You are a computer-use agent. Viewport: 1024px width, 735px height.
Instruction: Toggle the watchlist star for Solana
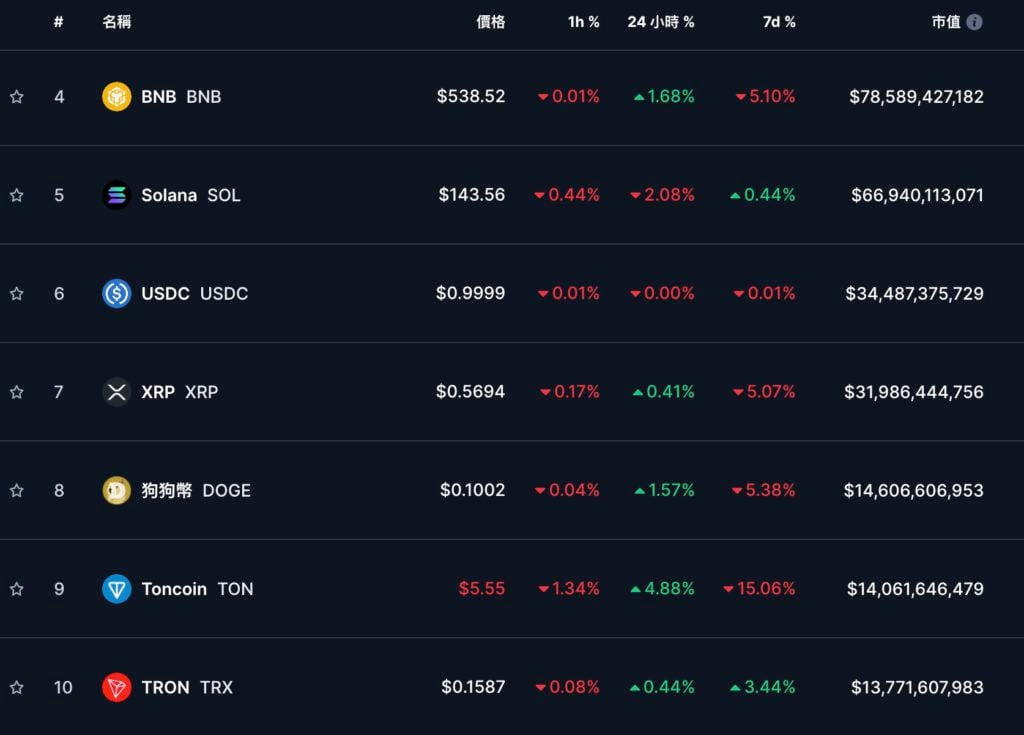(17, 195)
